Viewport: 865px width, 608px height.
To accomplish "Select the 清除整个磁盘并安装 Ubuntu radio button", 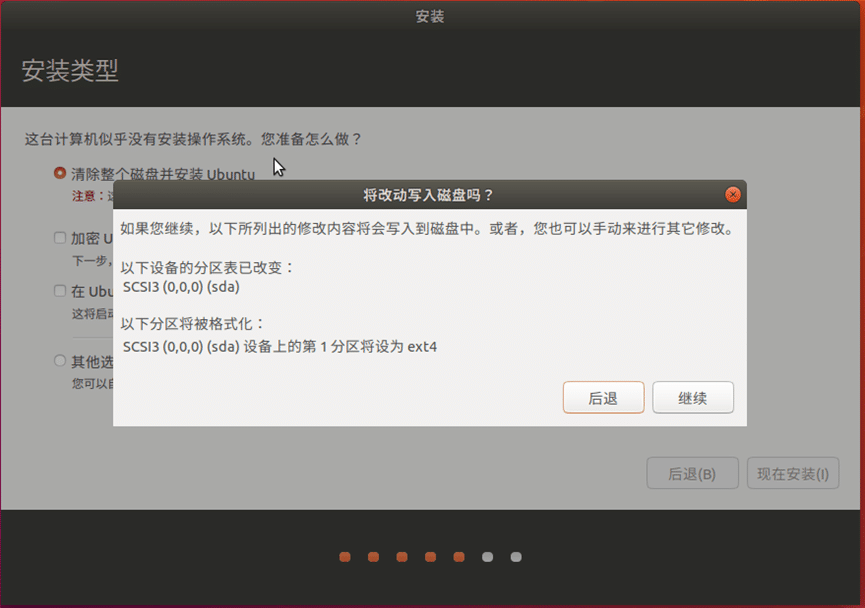I will point(60,173).
